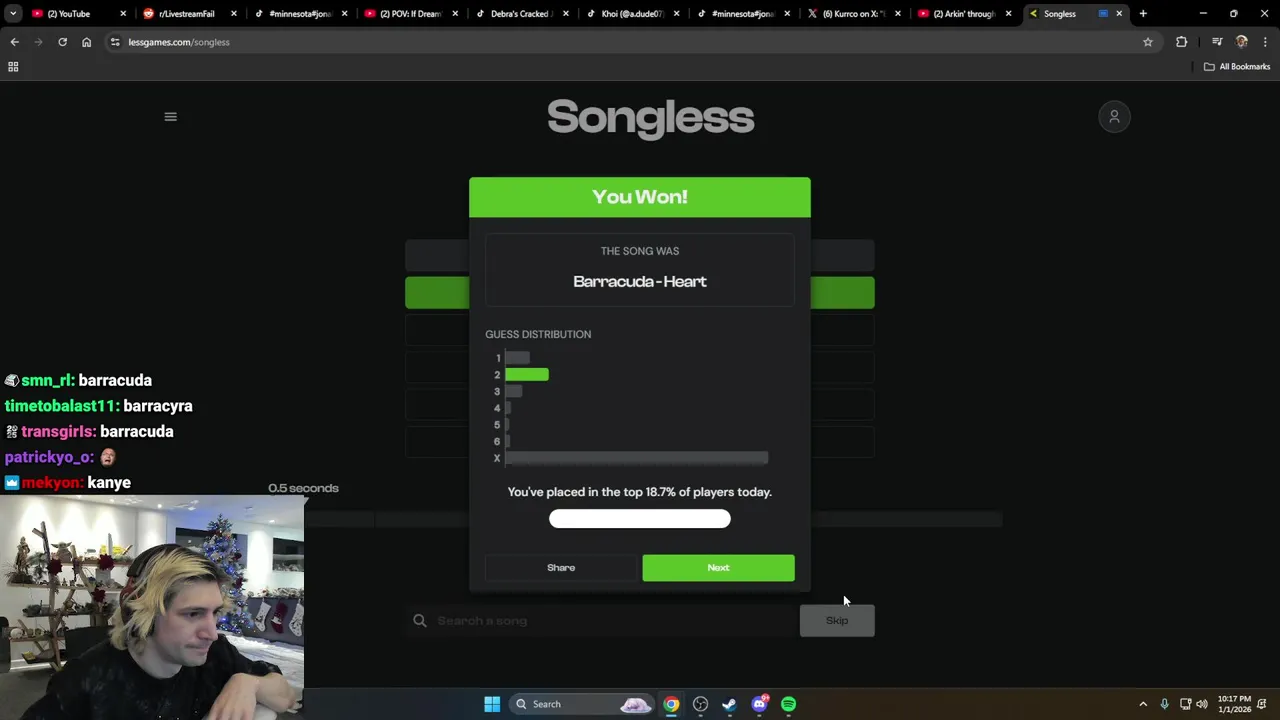Open Chrome from the taskbar

[x=671, y=704]
